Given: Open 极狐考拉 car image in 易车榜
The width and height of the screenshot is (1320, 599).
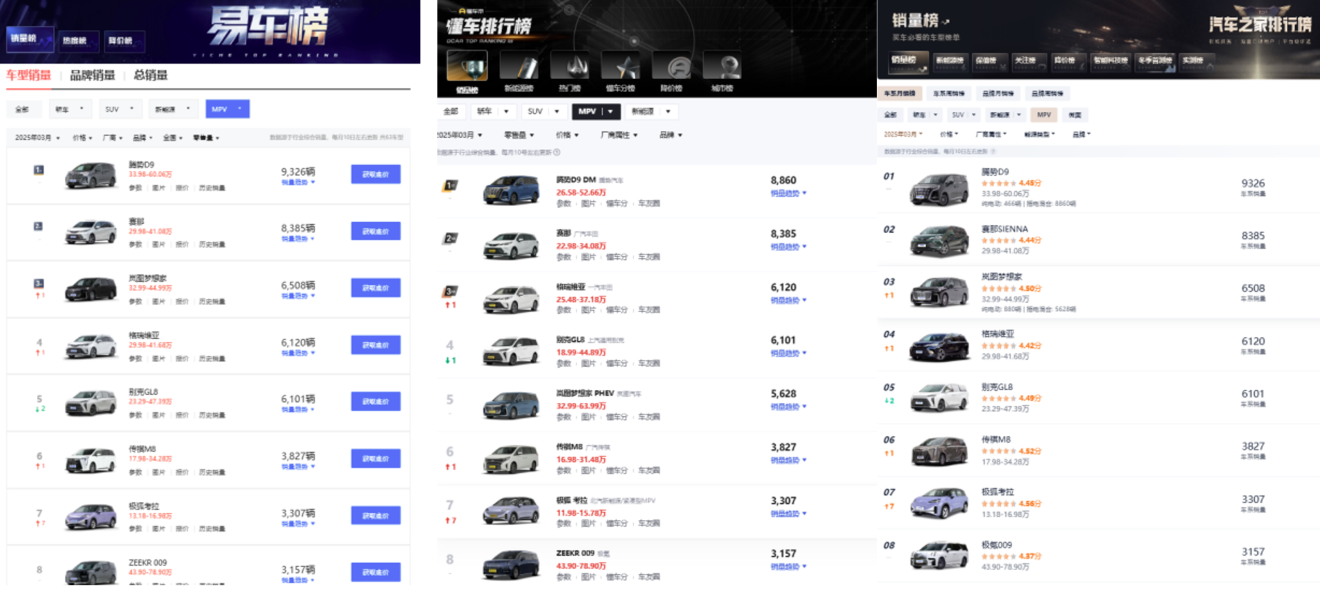Looking at the screenshot, I should pyautogui.click(x=90, y=515).
